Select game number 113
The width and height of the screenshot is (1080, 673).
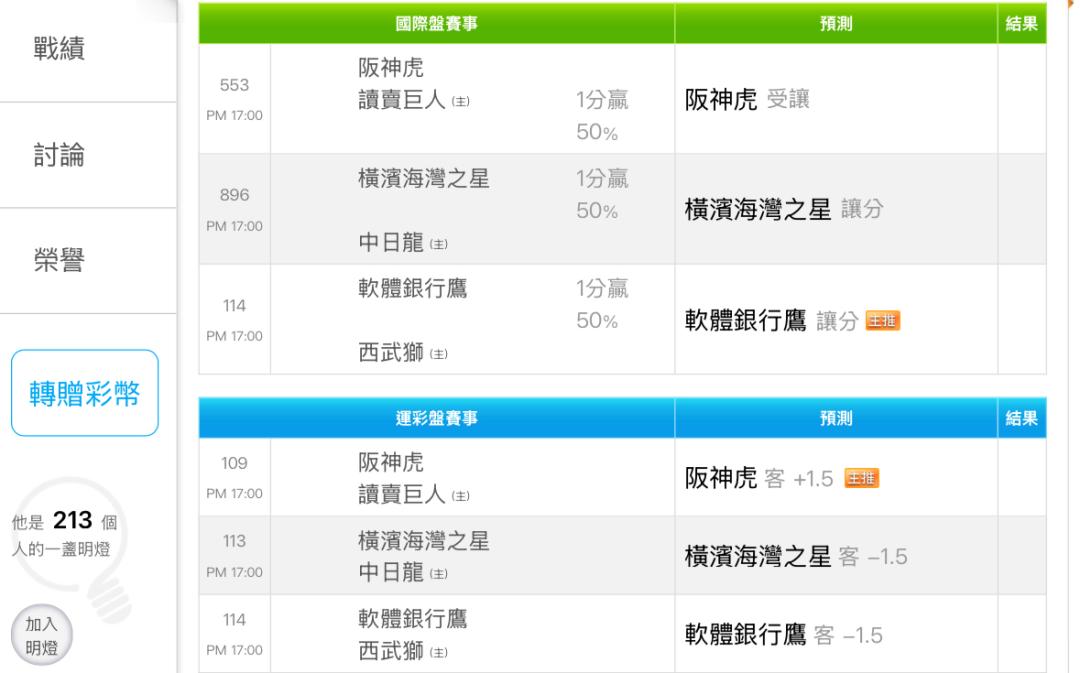point(234,541)
